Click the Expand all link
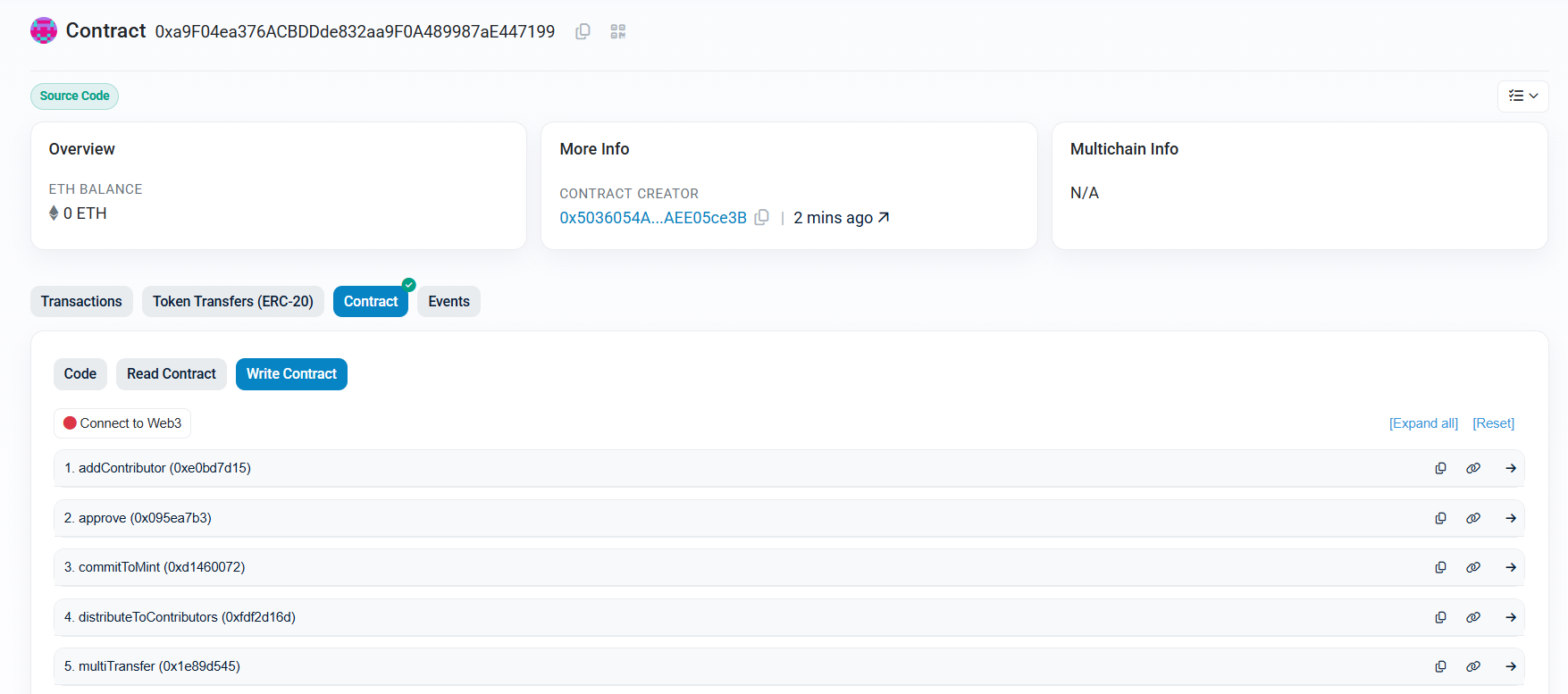The height and width of the screenshot is (694, 1568). click(x=1422, y=423)
